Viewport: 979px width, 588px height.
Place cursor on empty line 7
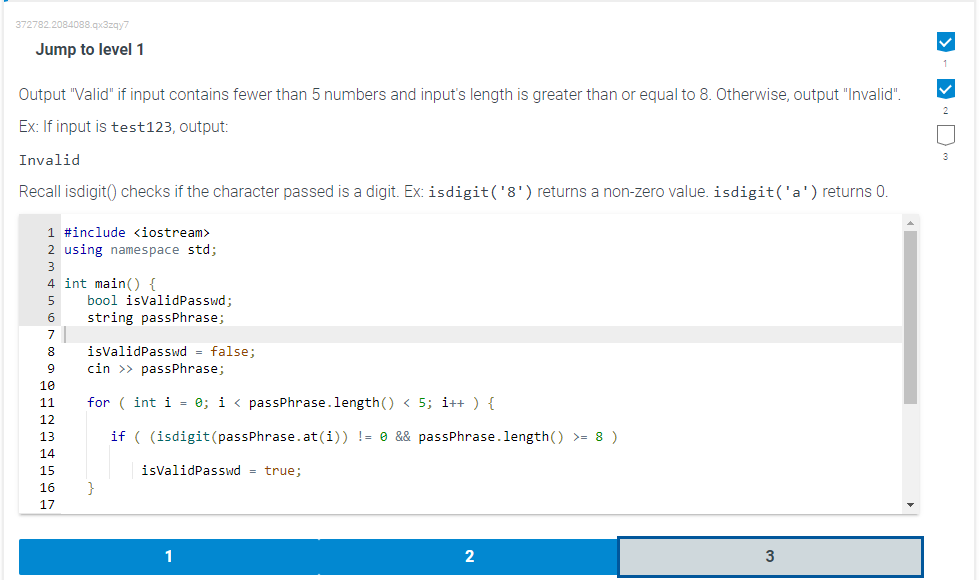[x=481, y=335]
